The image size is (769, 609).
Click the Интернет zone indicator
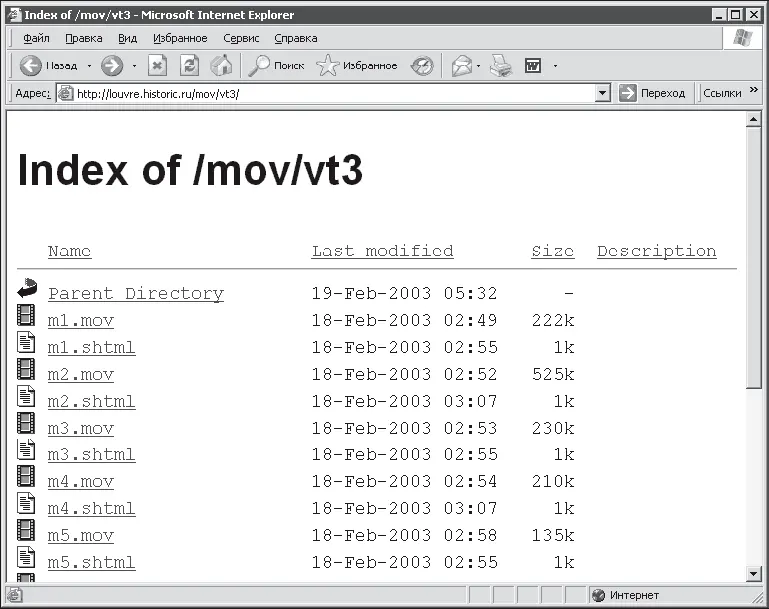coord(626,595)
